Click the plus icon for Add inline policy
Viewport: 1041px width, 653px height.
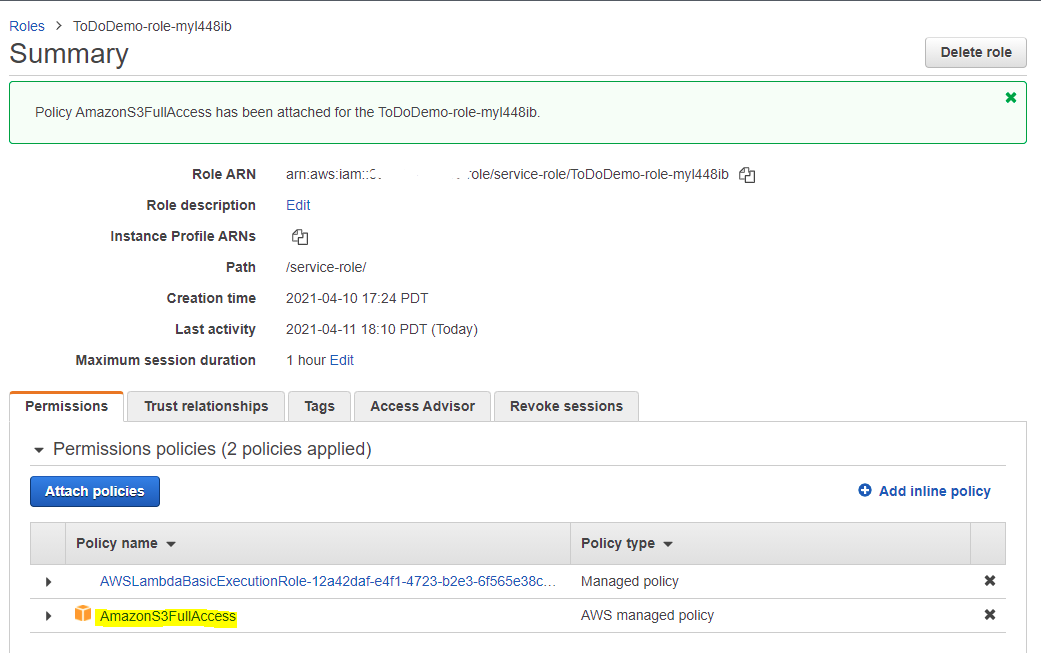point(864,490)
